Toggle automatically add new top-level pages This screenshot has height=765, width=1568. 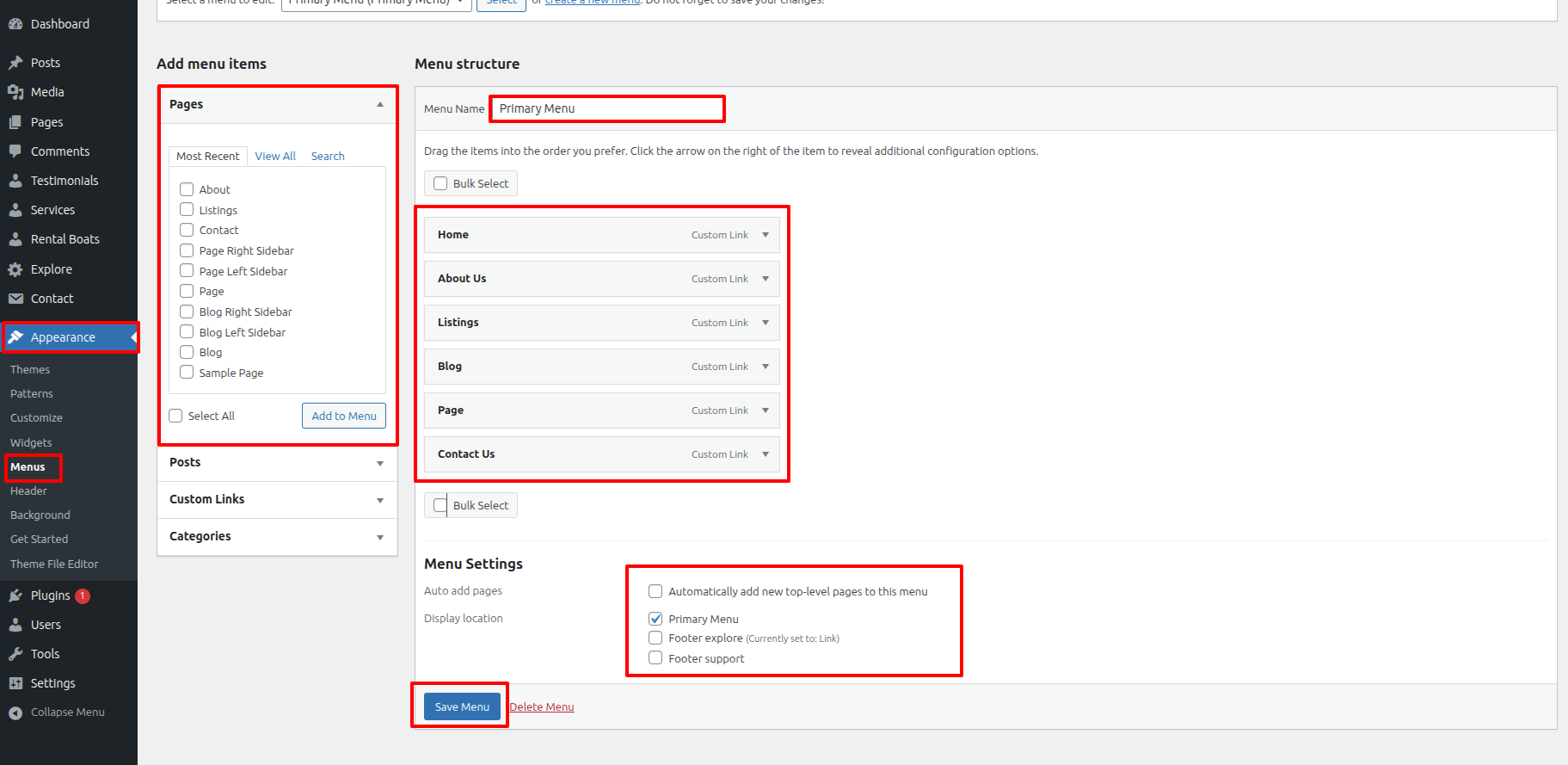pyautogui.click(x=655, y=591)
